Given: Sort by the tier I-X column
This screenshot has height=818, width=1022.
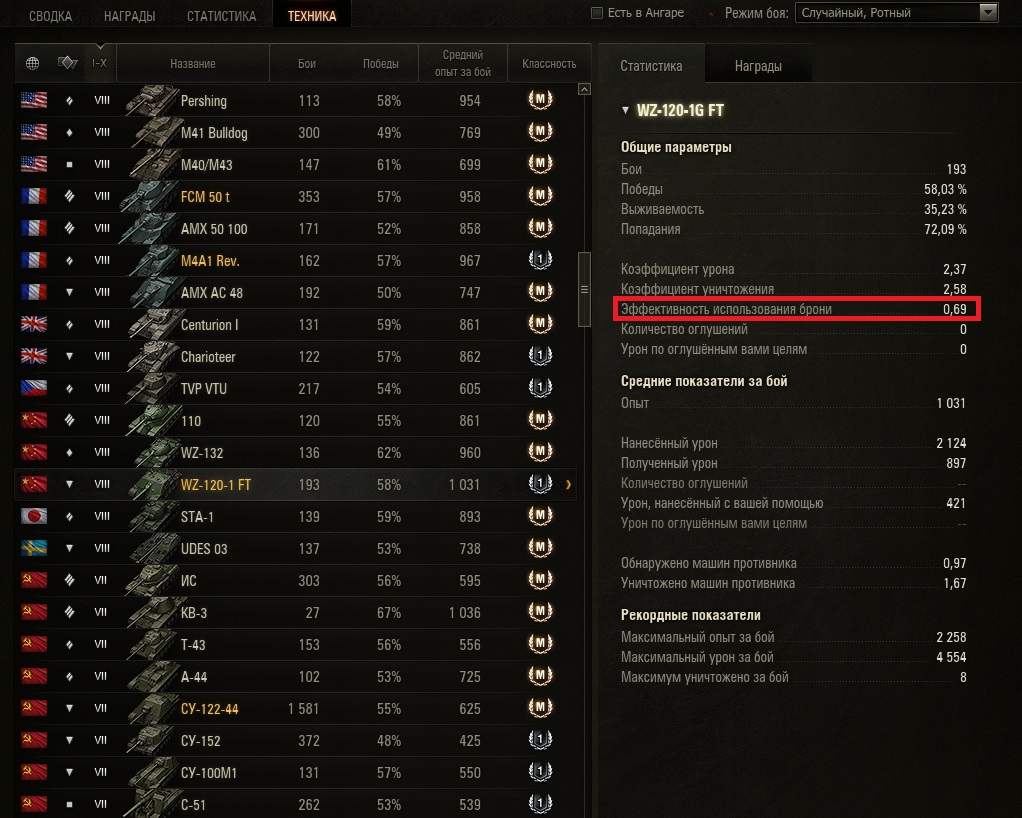Looking at the screenshot, I should click(x=100, y=63).
